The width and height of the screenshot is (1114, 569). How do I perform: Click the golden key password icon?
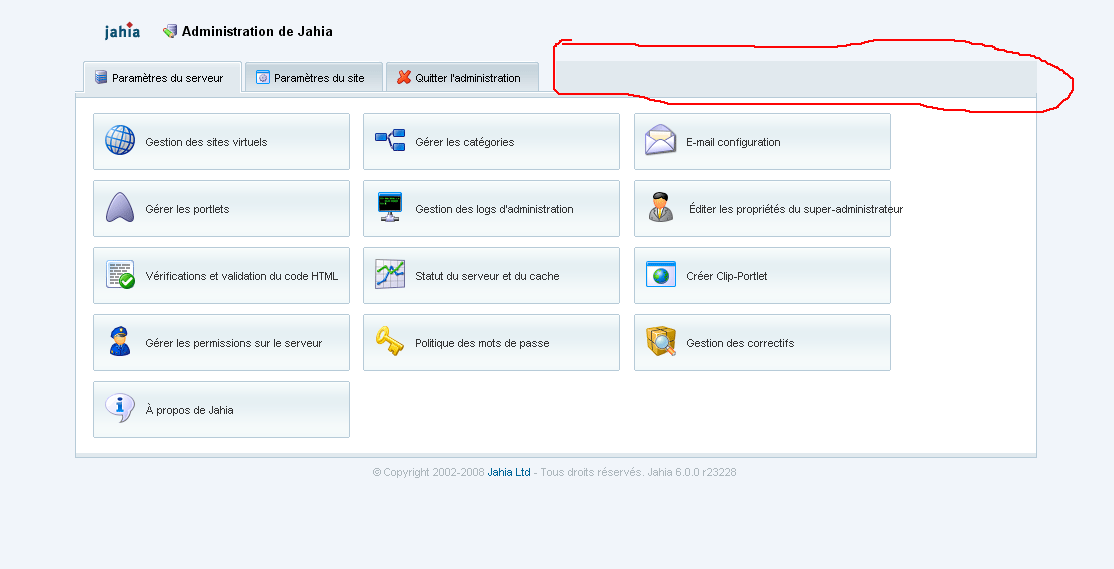click(390, 342)
